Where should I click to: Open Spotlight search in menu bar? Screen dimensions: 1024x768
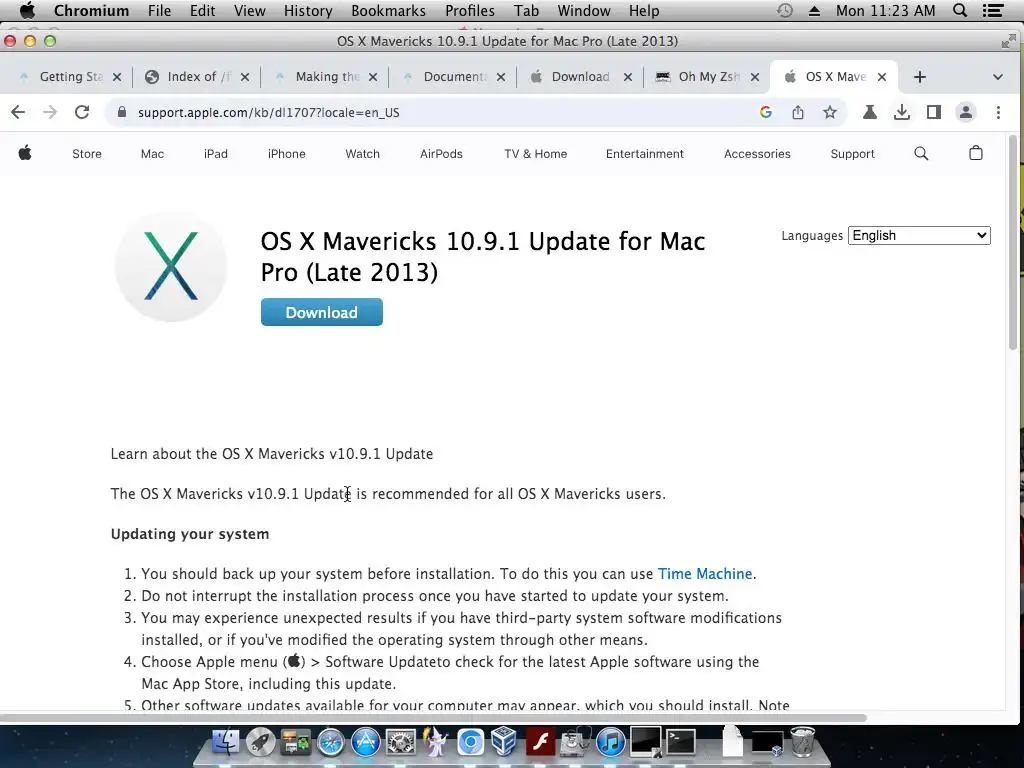point(960,10)
